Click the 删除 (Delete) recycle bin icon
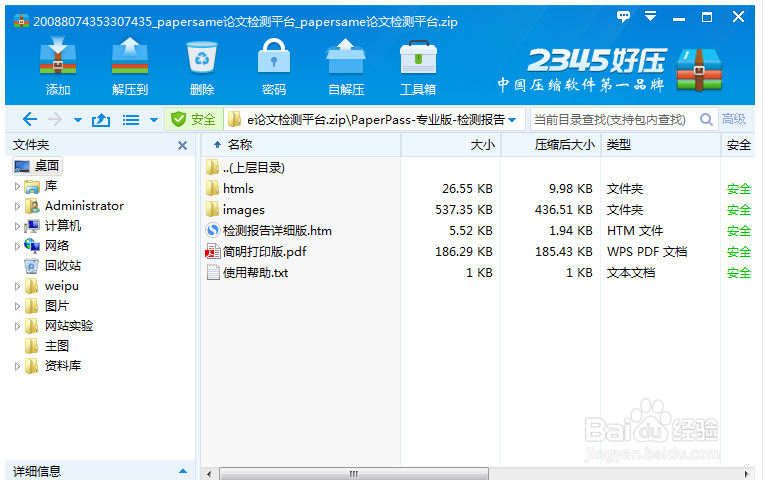Image resolution: width=763 pixels, height=480 pixels. (x=202, y=57)
